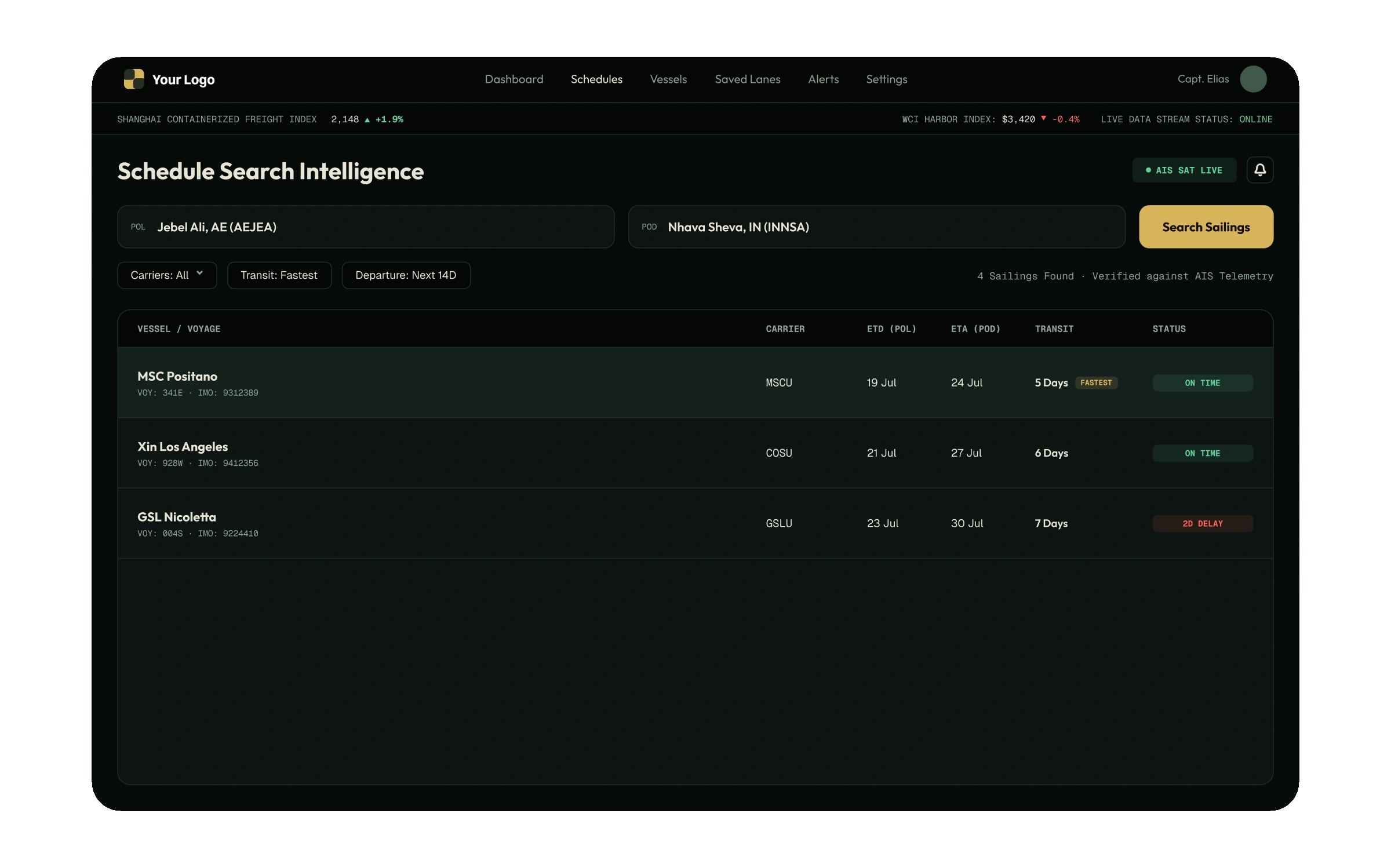Open the Vessels section

[668, 79]
